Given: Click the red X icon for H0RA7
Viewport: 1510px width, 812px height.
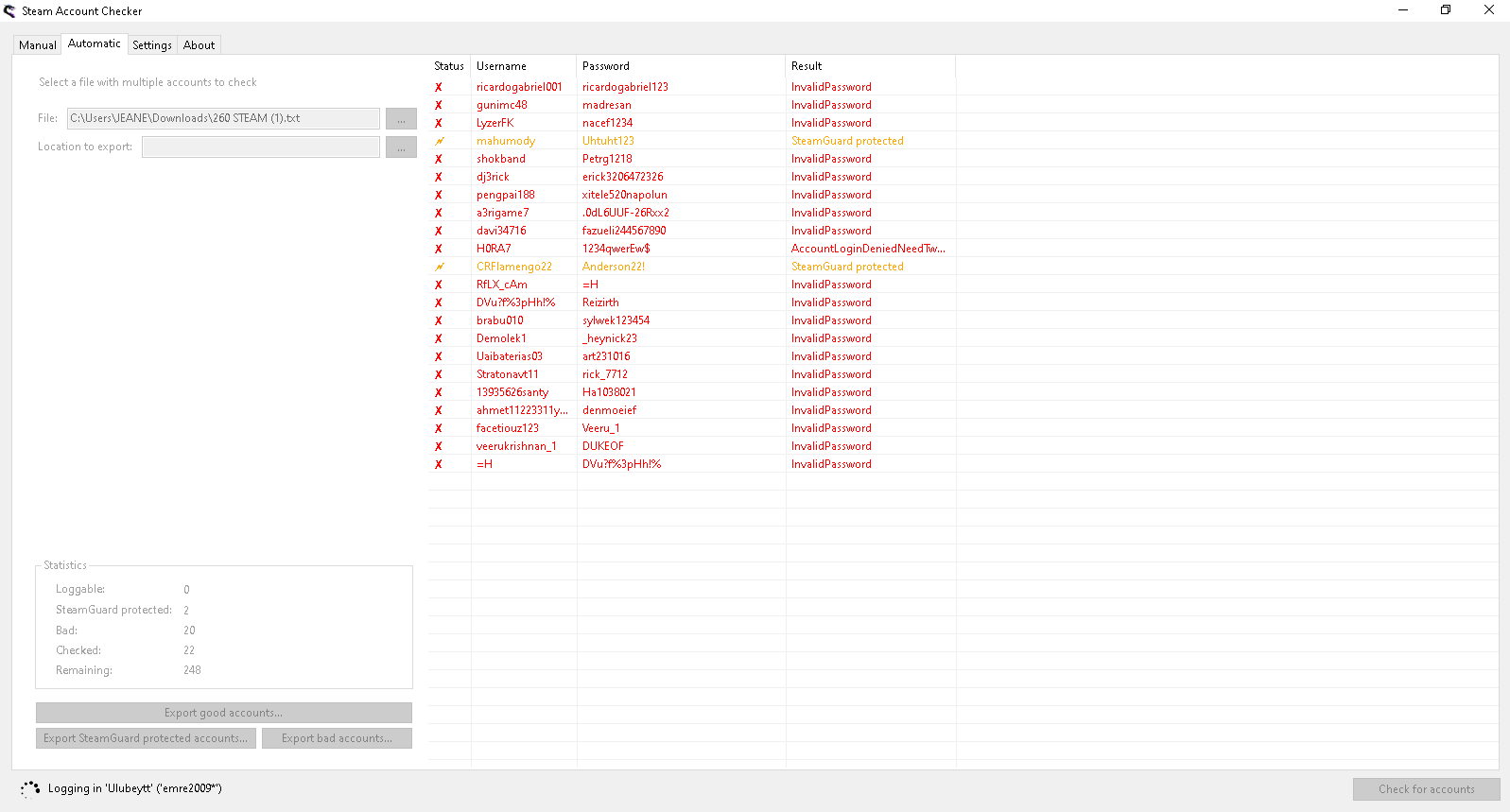Looking at the screenshot, I should click(439, 249).
